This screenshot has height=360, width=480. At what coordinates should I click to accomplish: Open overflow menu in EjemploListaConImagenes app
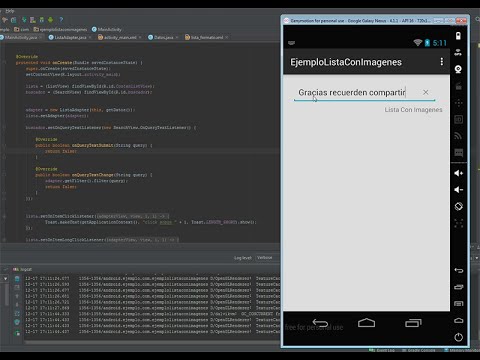[x=442, y=62]
